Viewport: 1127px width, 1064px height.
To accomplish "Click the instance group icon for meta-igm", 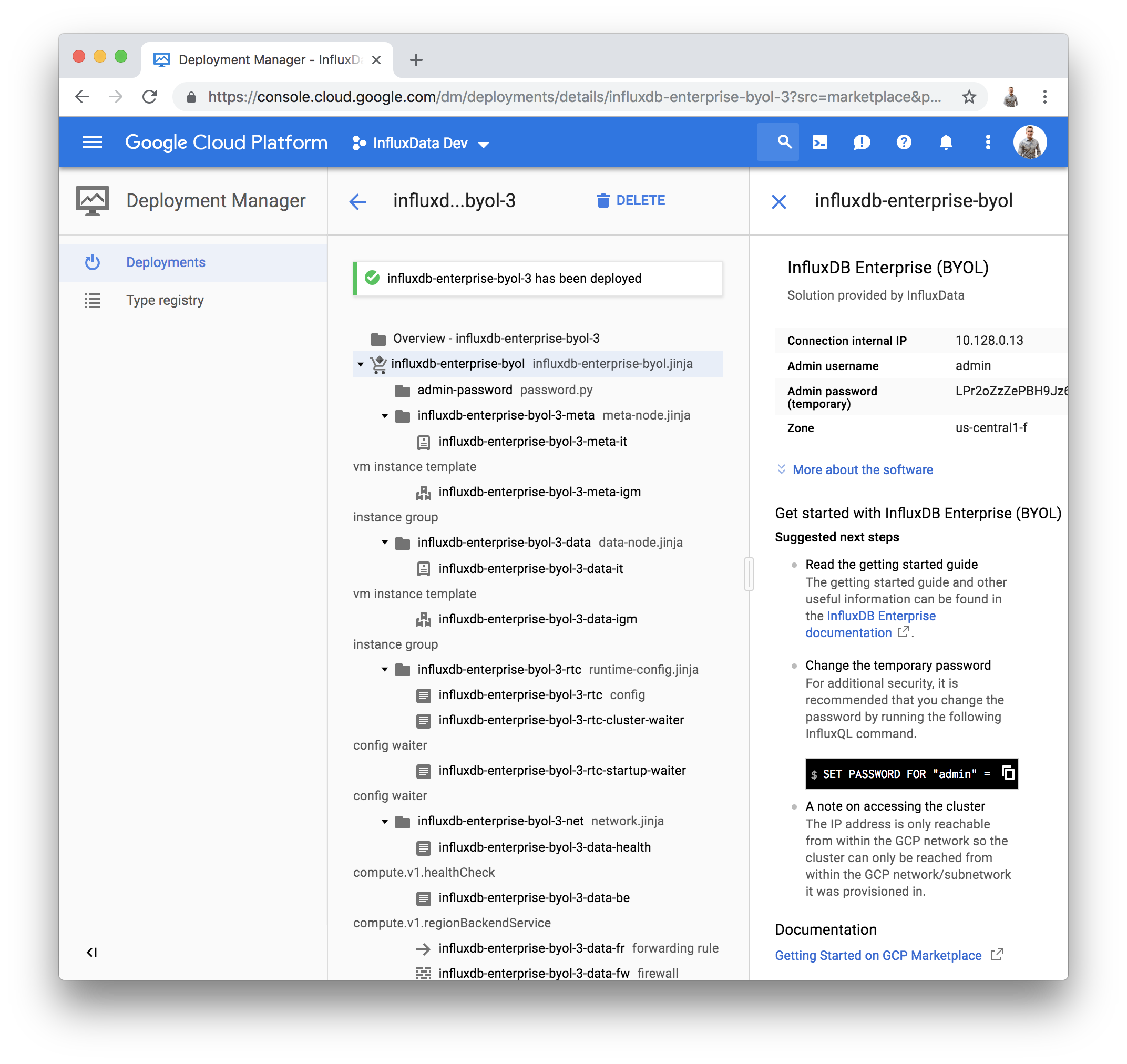I will point(423,493).
